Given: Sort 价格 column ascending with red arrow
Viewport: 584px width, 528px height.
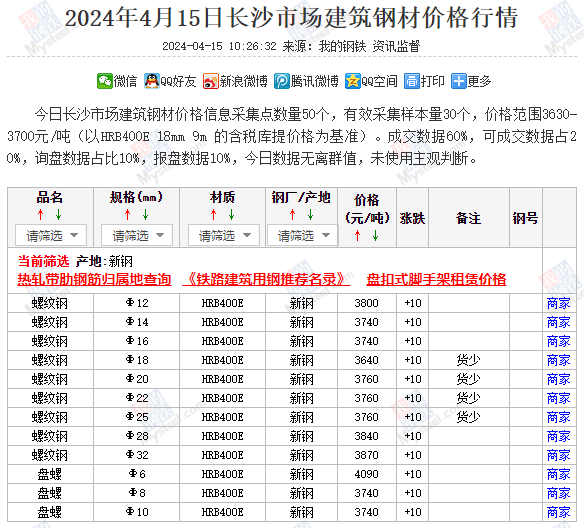Looking at the screenshot, I should (358, 235).
